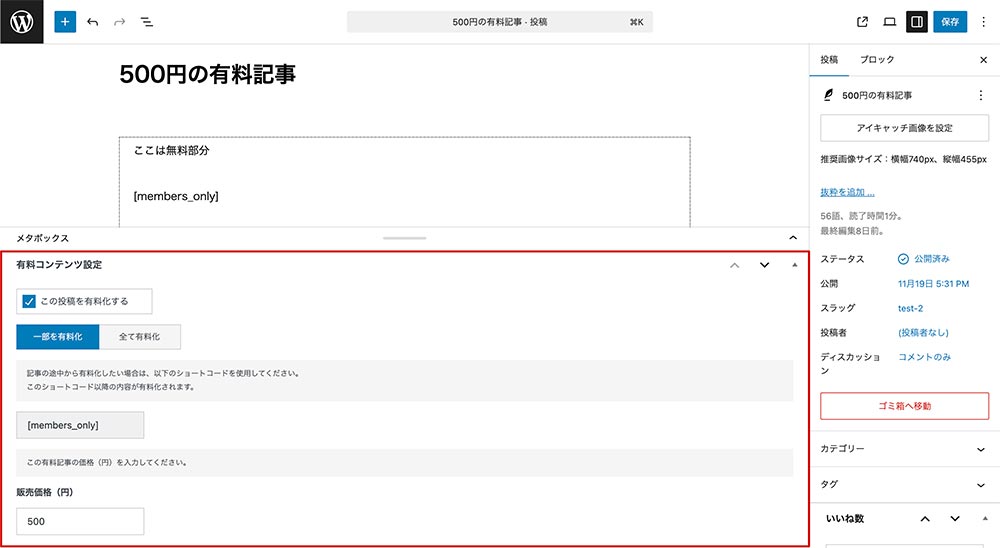Undo the last change
1000x548 pixels.
click(x=92, y=22)
